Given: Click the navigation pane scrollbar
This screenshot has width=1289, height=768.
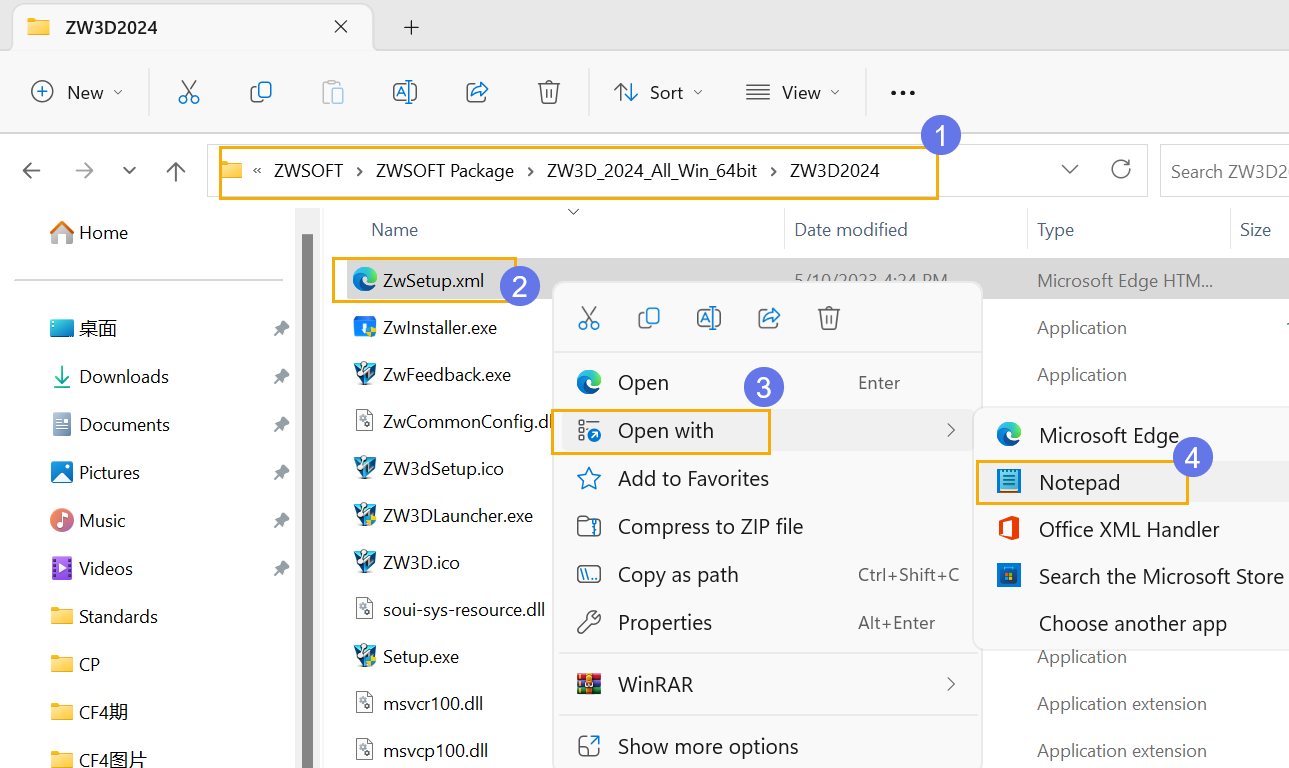Looking at the screenshot, I should pos(307,500).
